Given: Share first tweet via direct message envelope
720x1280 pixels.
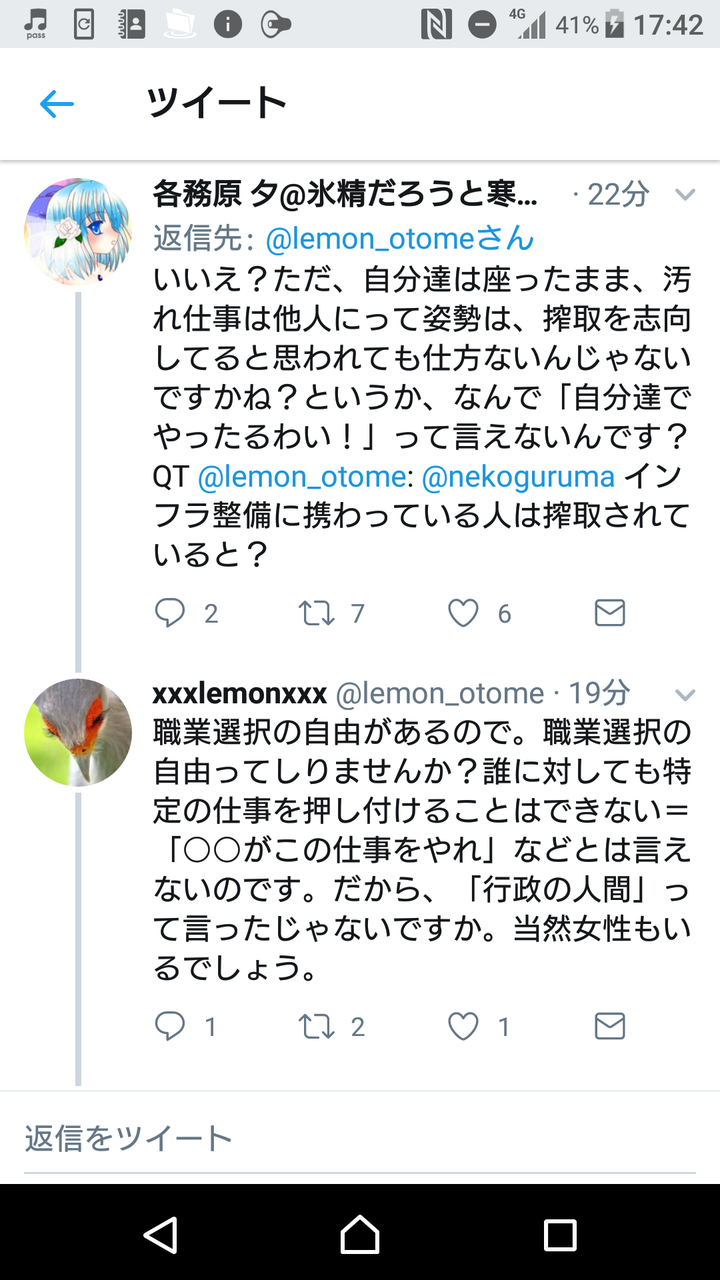Looking at the screenshot, I should [609, 613].
